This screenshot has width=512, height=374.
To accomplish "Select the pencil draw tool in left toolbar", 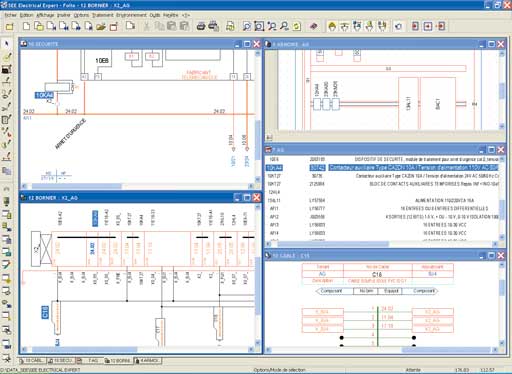I will click(6, 56).
